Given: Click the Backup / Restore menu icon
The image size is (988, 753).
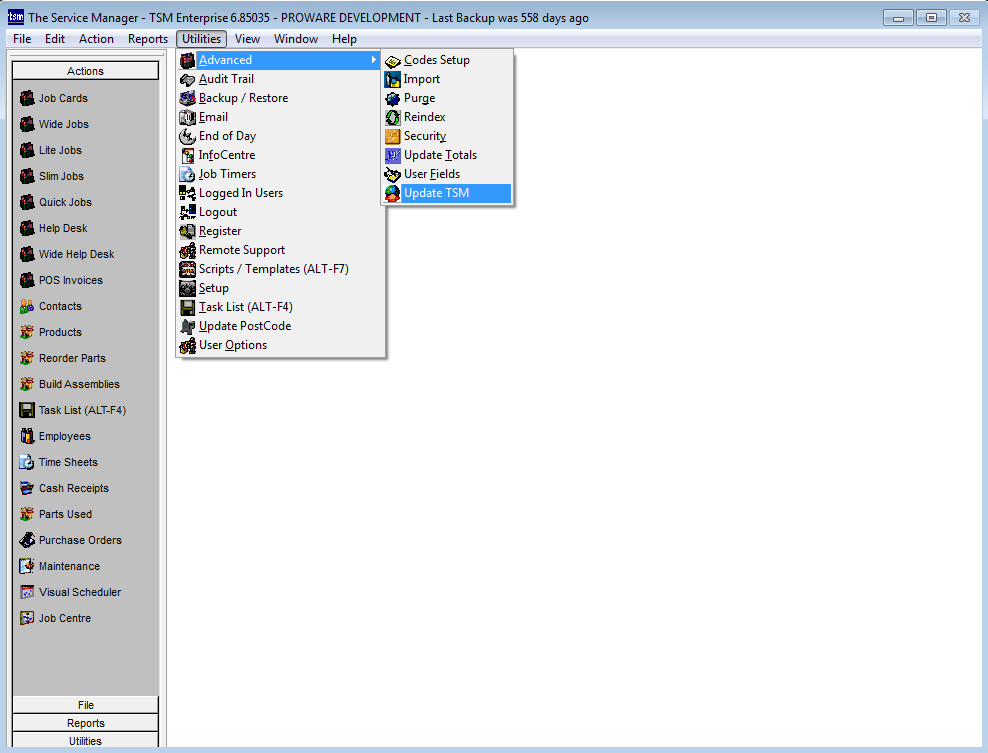Looking at the screenshot, I should (188, 98).
